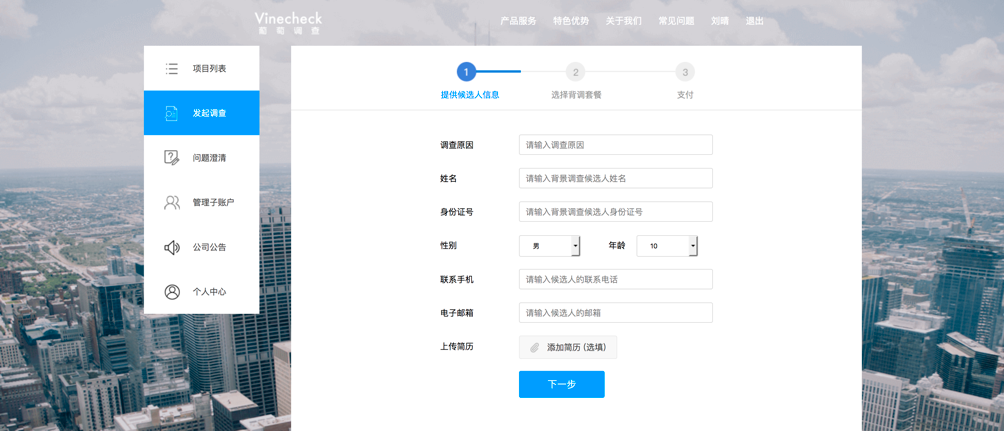The width and height of the screenshot is (1004, 431).
Task: Open the 性别 gender dropdown
Action: point(549,246)
